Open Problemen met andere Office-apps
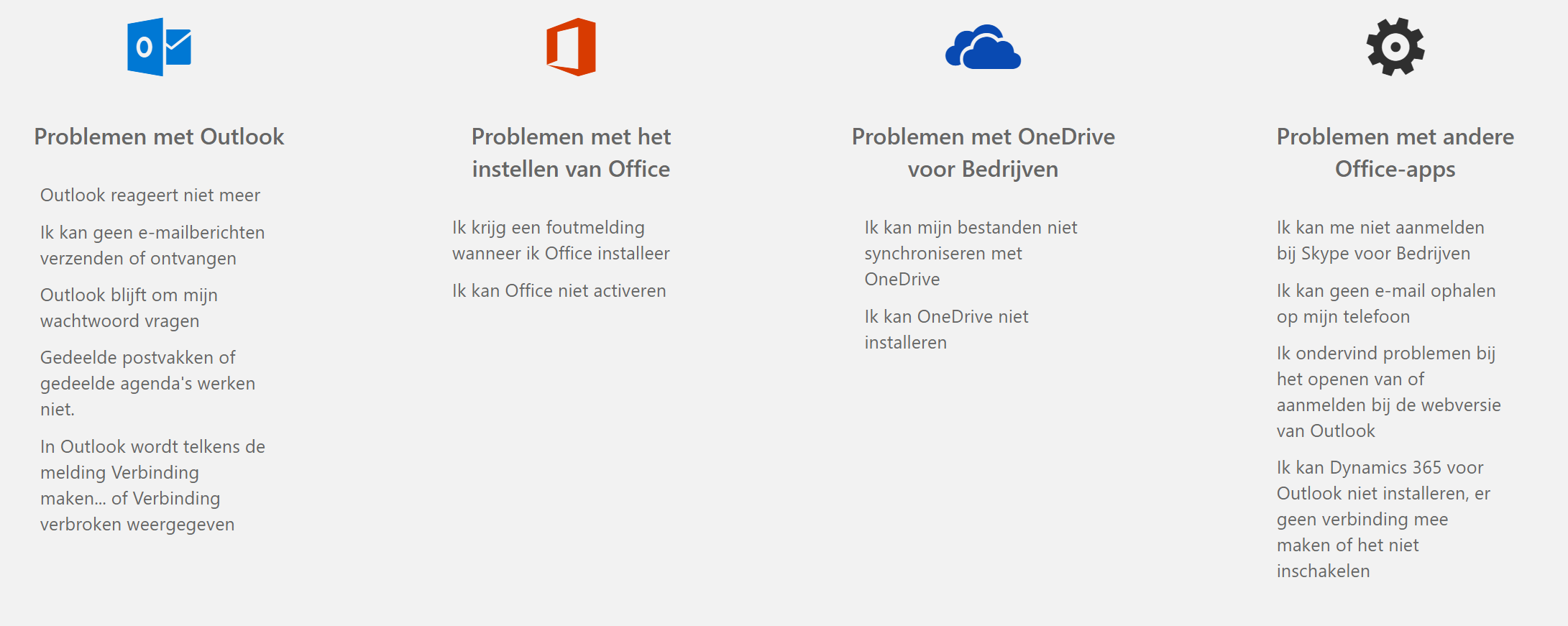The width and height of the screenshot is (1568, 626). pyautogui.click(x=1394, y=152)
